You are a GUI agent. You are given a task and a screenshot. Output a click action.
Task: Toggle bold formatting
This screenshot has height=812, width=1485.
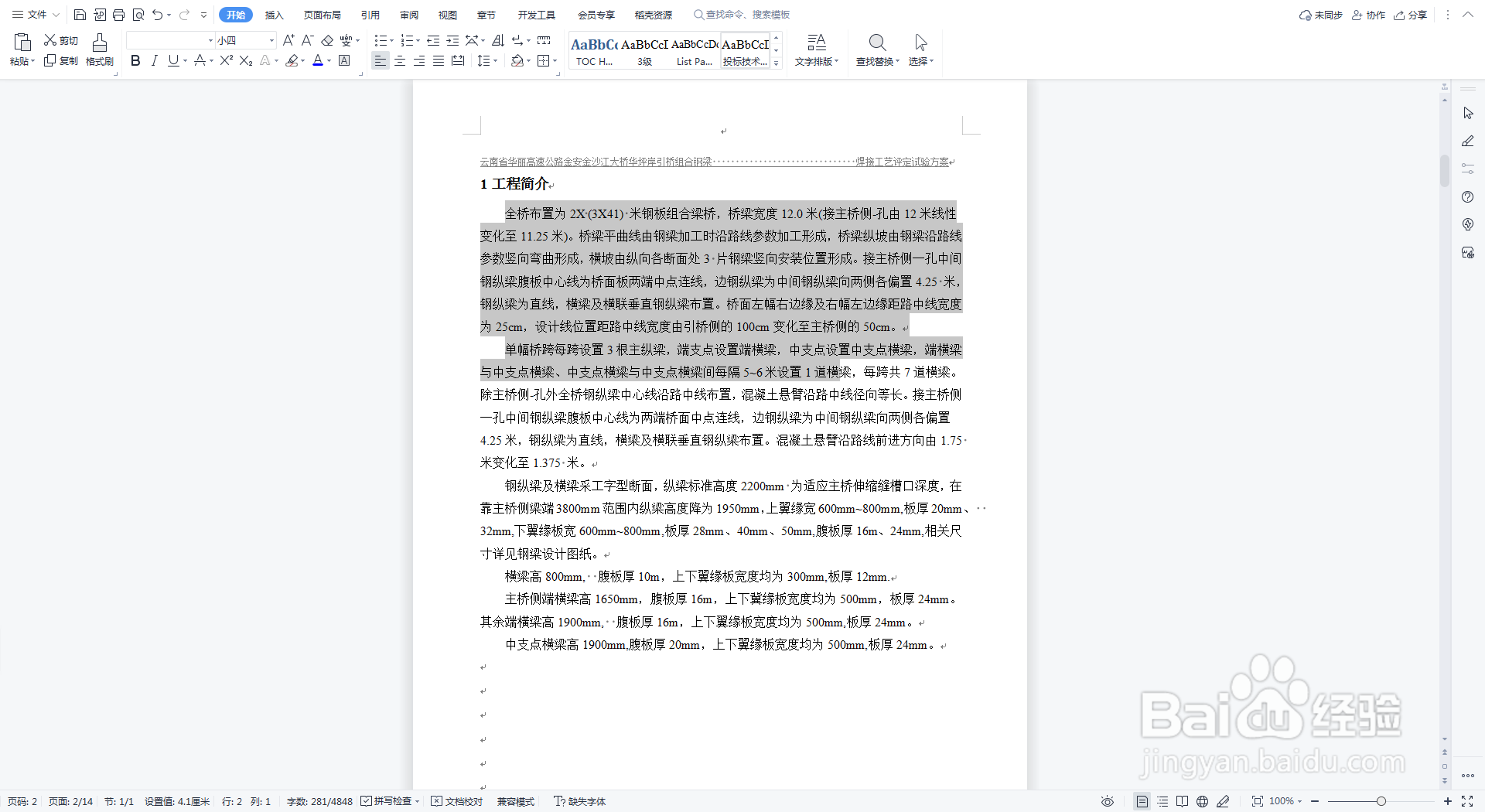coord(135,60)
